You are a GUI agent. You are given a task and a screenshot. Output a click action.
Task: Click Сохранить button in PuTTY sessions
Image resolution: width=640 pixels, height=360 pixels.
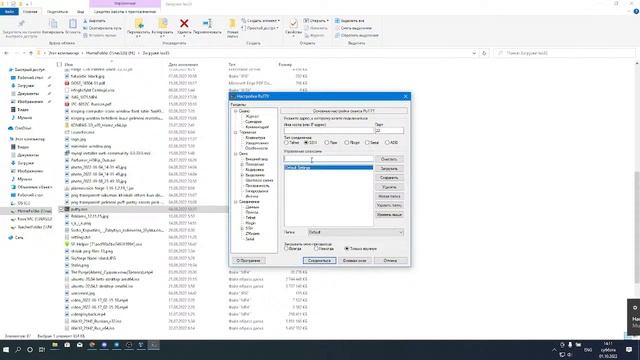click(389, 178)
